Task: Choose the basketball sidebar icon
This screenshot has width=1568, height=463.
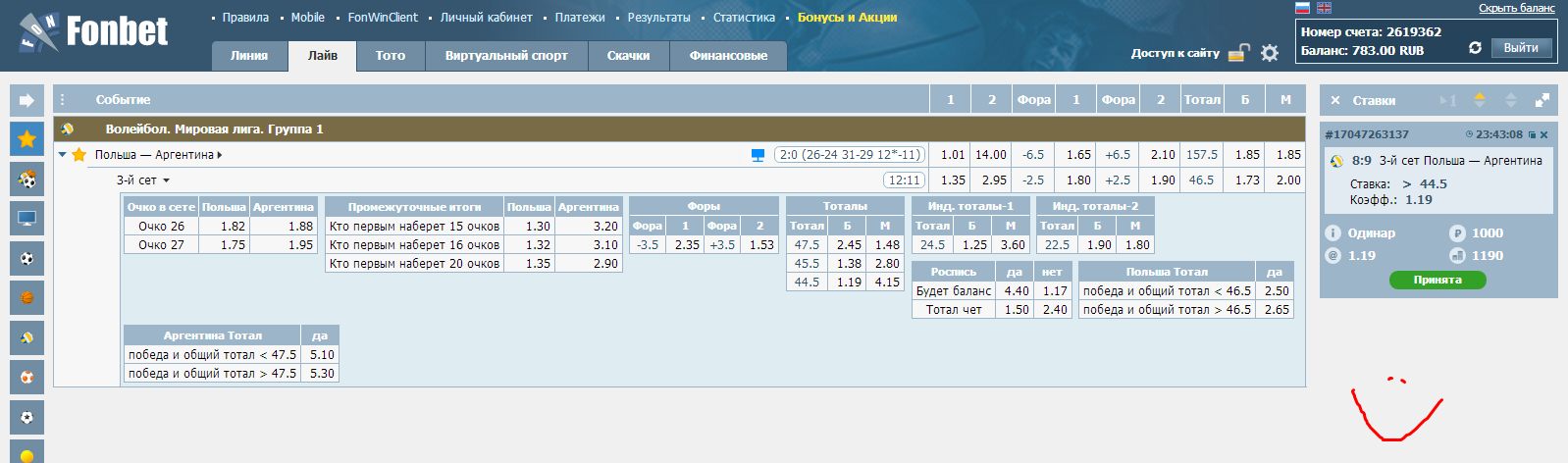Action: pyautogui.click(x=26, y=297)
